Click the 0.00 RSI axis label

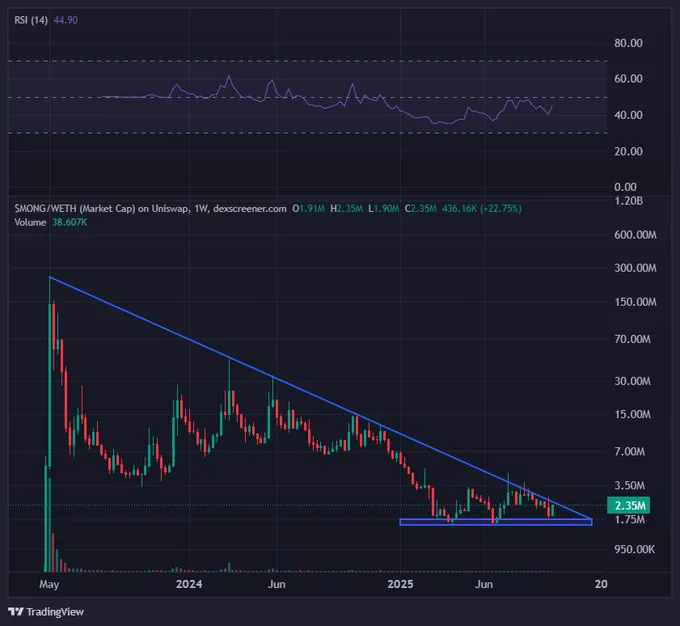point(625,187)
